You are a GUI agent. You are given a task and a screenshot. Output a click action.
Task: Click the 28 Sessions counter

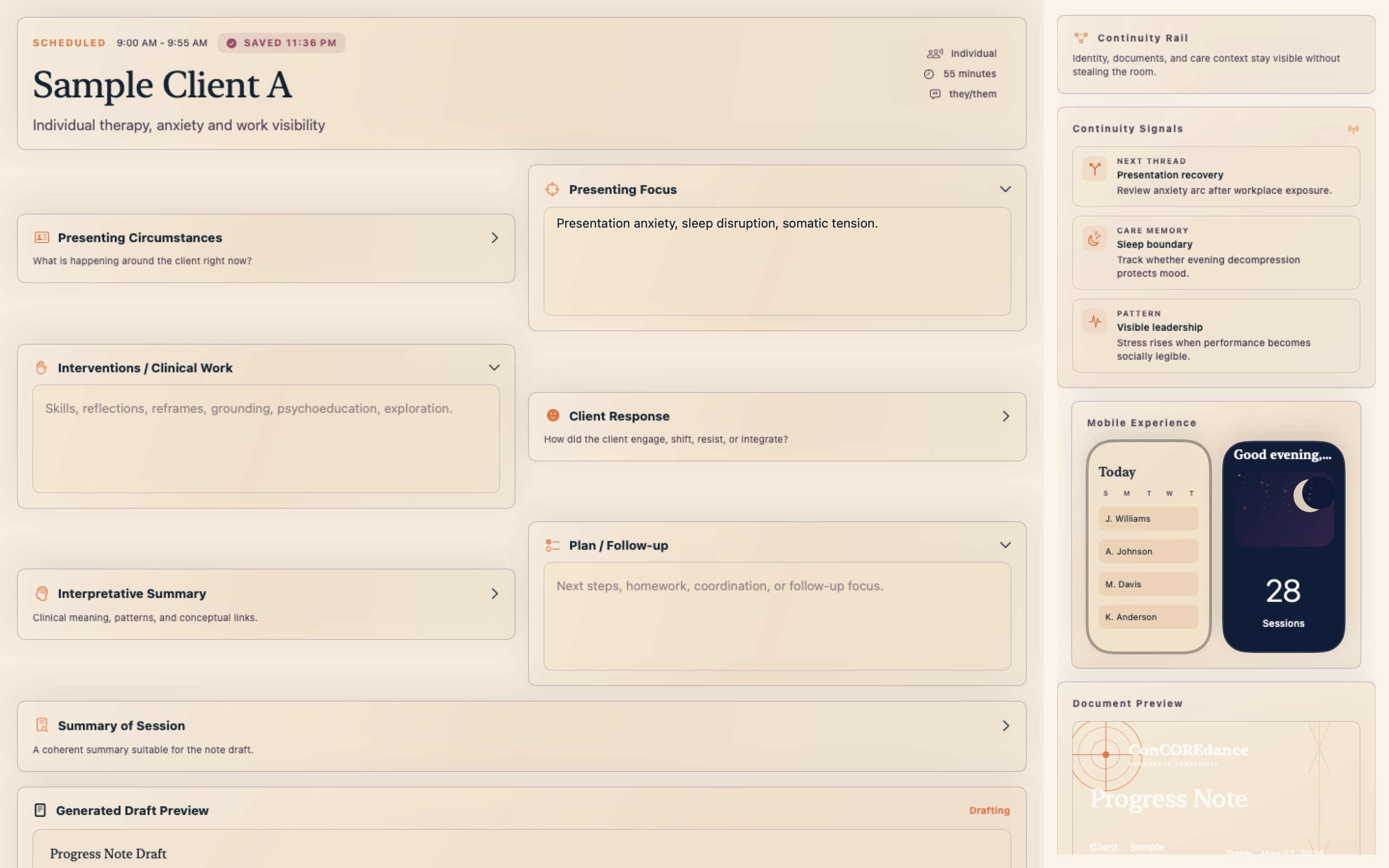(x=1283, y=602)
